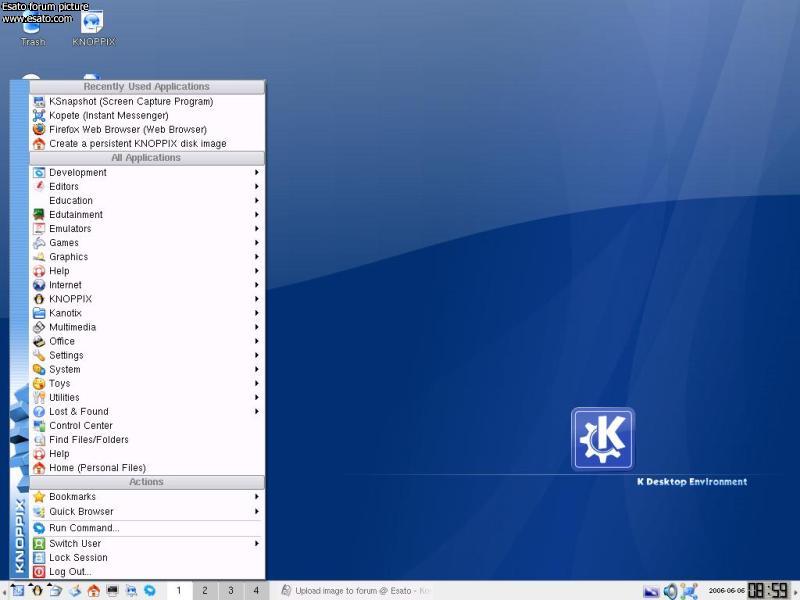
Task: Click the Help category with submenu arrow
Action: pos(147,271)
